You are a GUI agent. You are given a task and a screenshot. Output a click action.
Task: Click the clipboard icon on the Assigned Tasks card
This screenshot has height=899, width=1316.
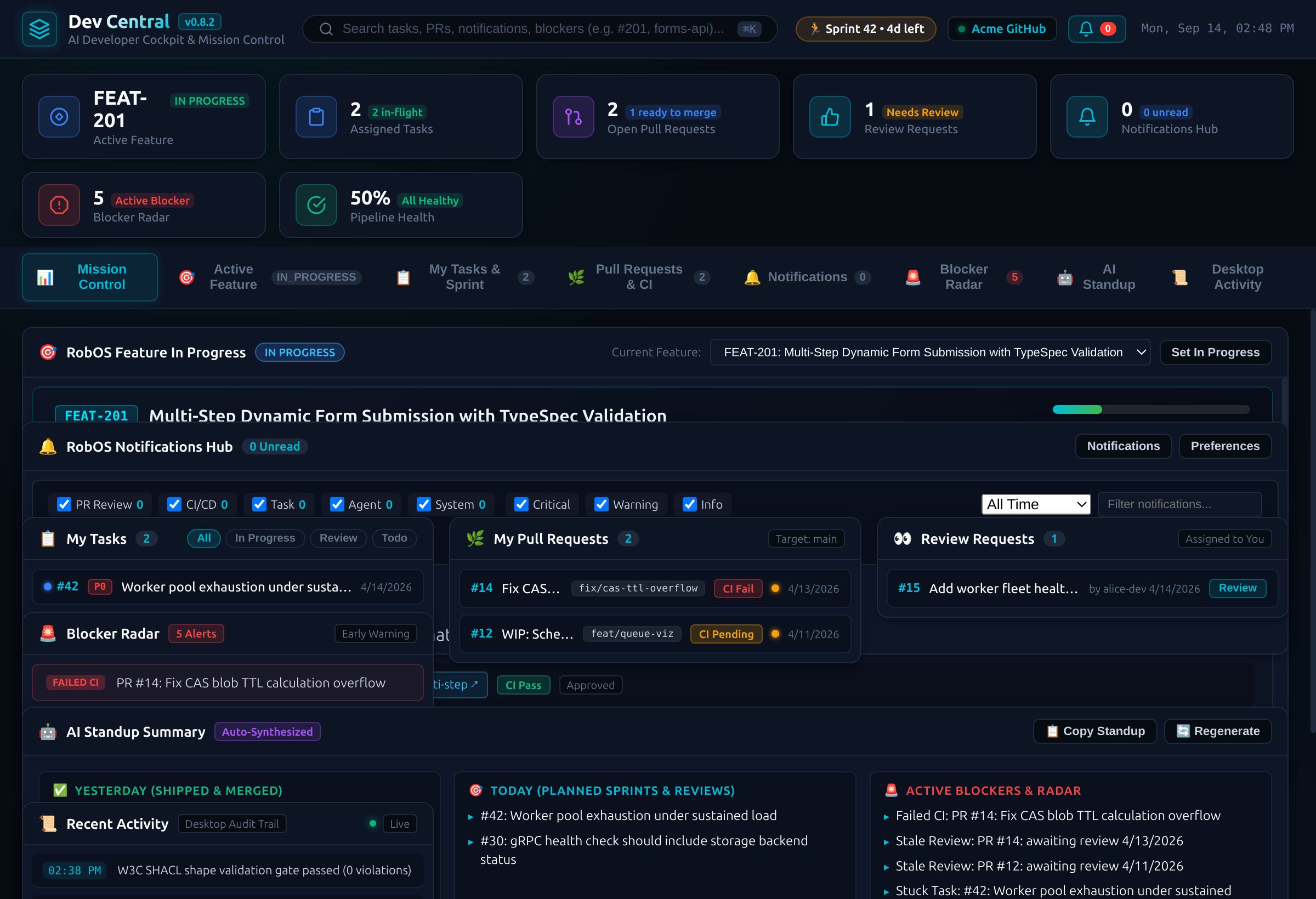point(316,117)
